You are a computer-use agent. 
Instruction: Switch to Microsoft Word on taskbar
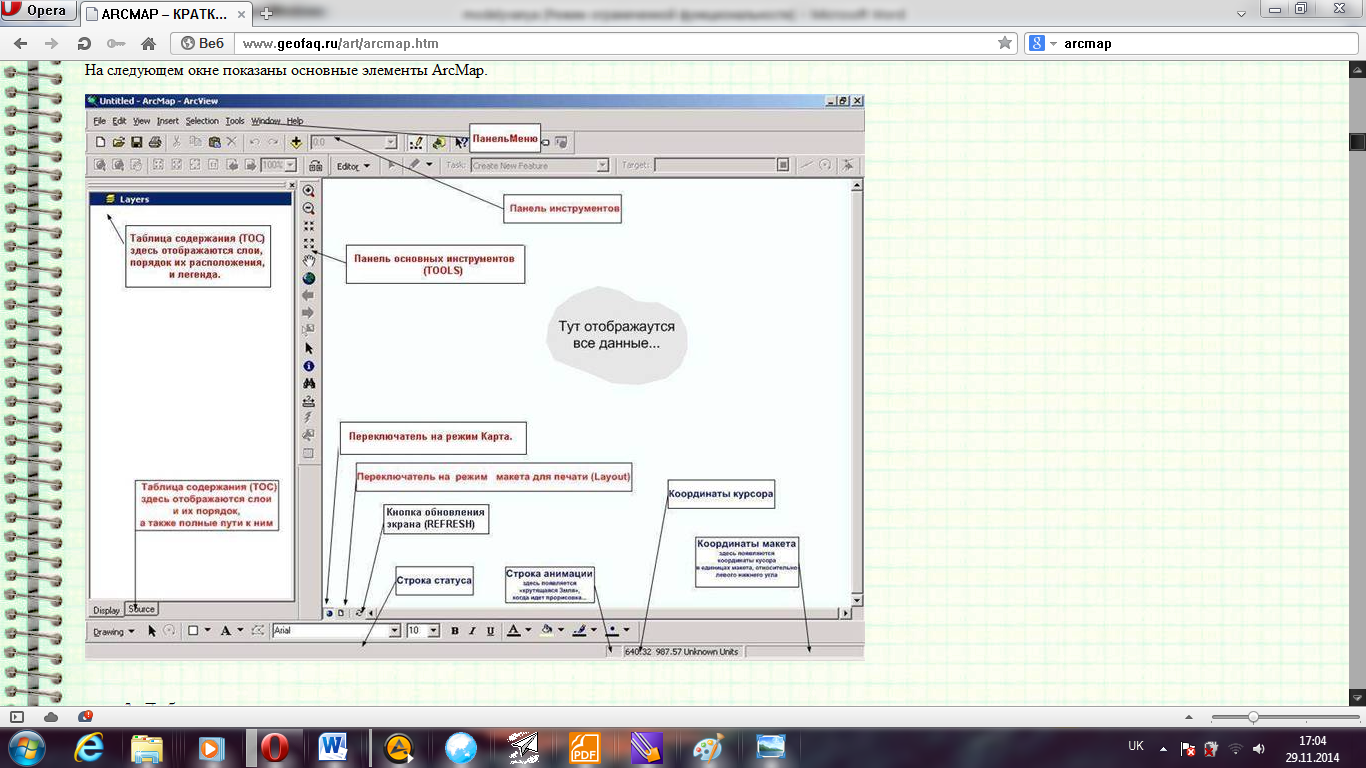point(333,747)
